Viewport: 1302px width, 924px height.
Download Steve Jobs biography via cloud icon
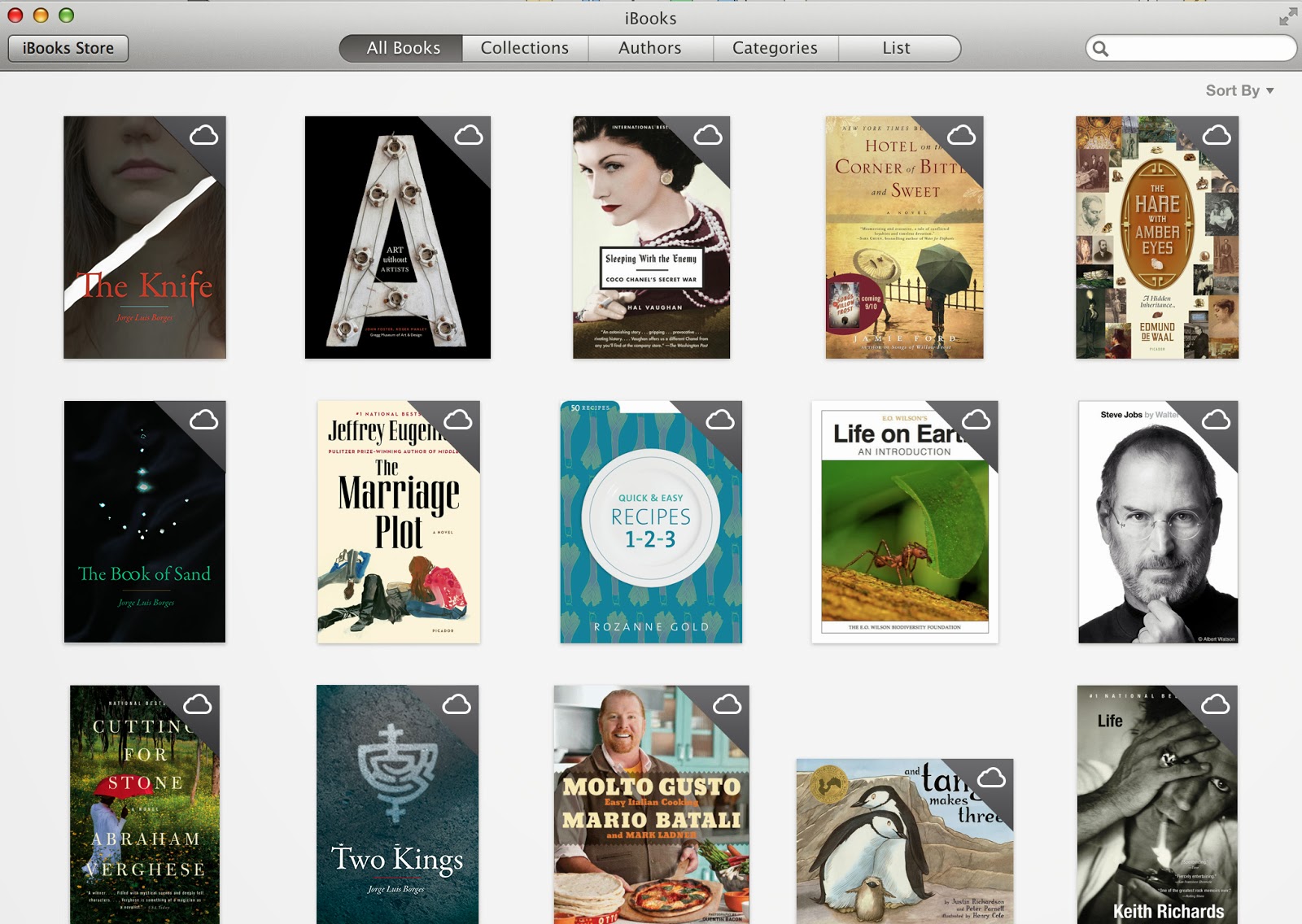click(x=1217, y=420)
